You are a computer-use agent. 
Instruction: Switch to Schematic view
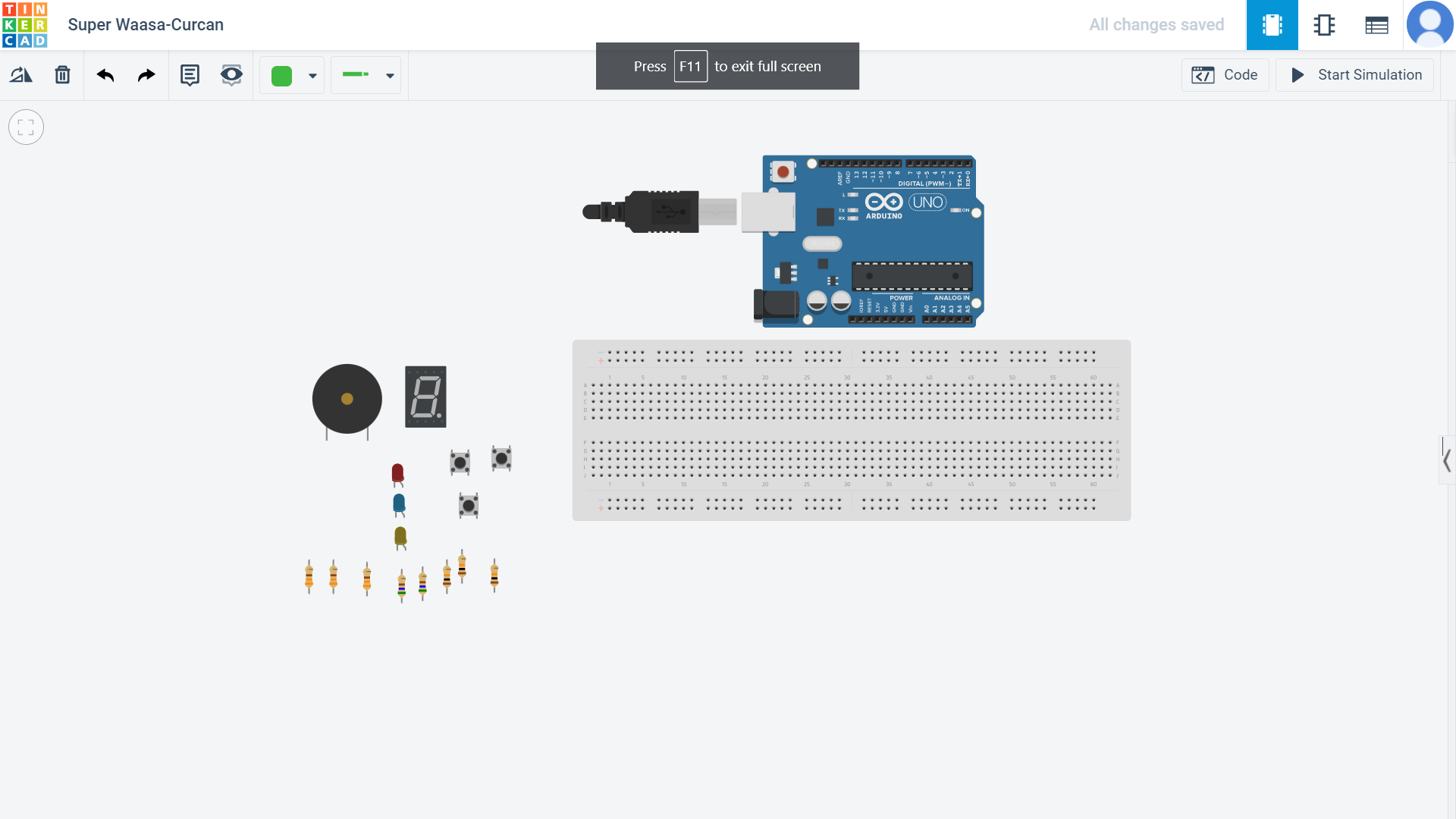[1324, 25]
